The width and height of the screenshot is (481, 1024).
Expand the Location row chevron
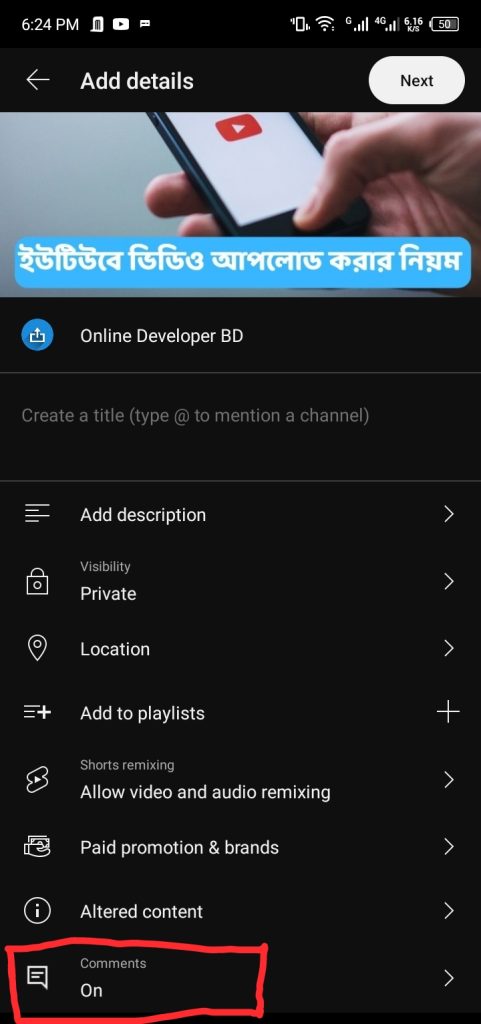(x=449, y=648)
